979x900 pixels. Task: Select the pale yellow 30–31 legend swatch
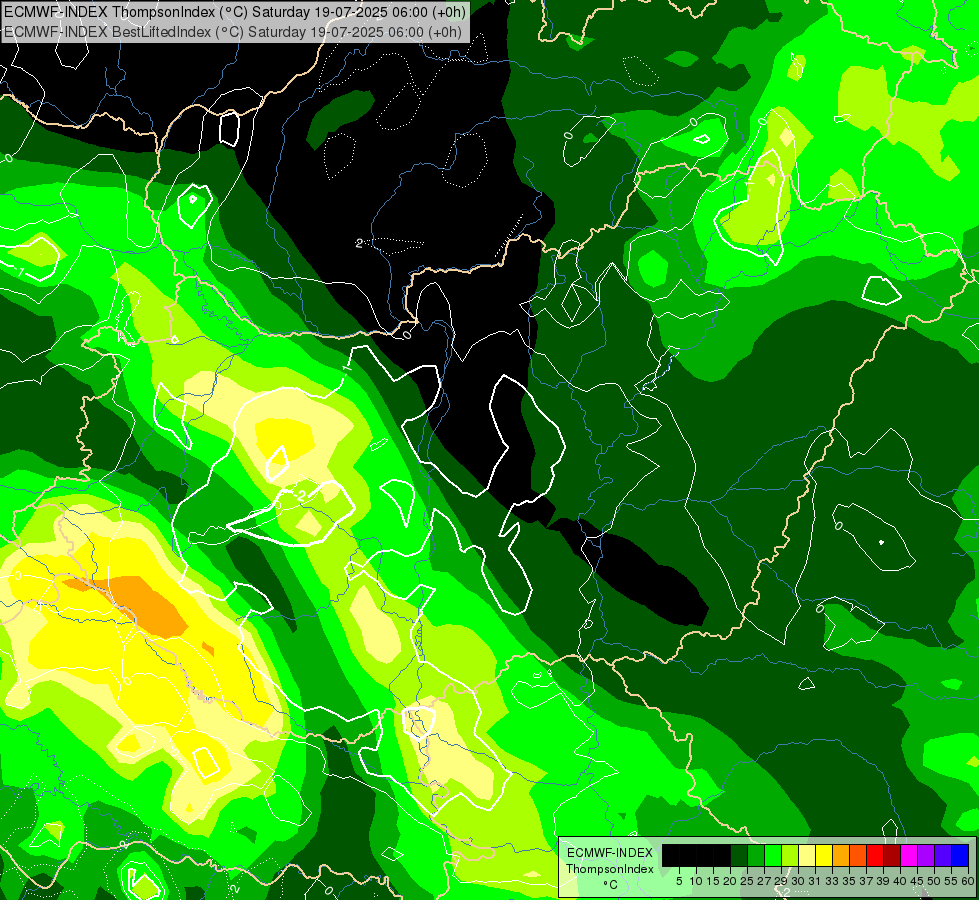807,855
